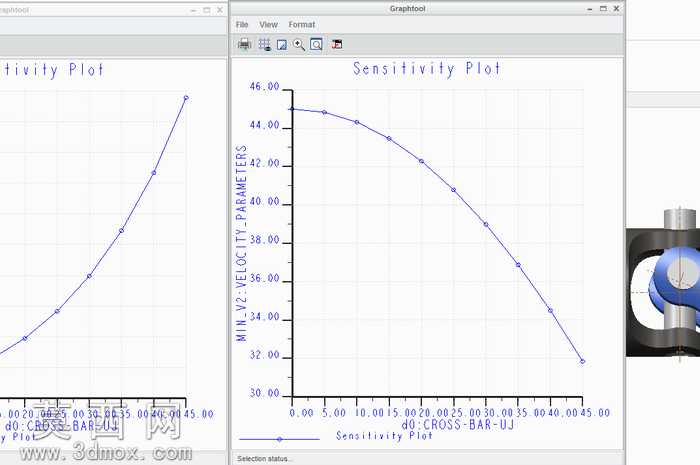This screenshot has height=465, width=700.
Task: Select data point at x 25.00 in right plot
Action: [x=454, y=190]
